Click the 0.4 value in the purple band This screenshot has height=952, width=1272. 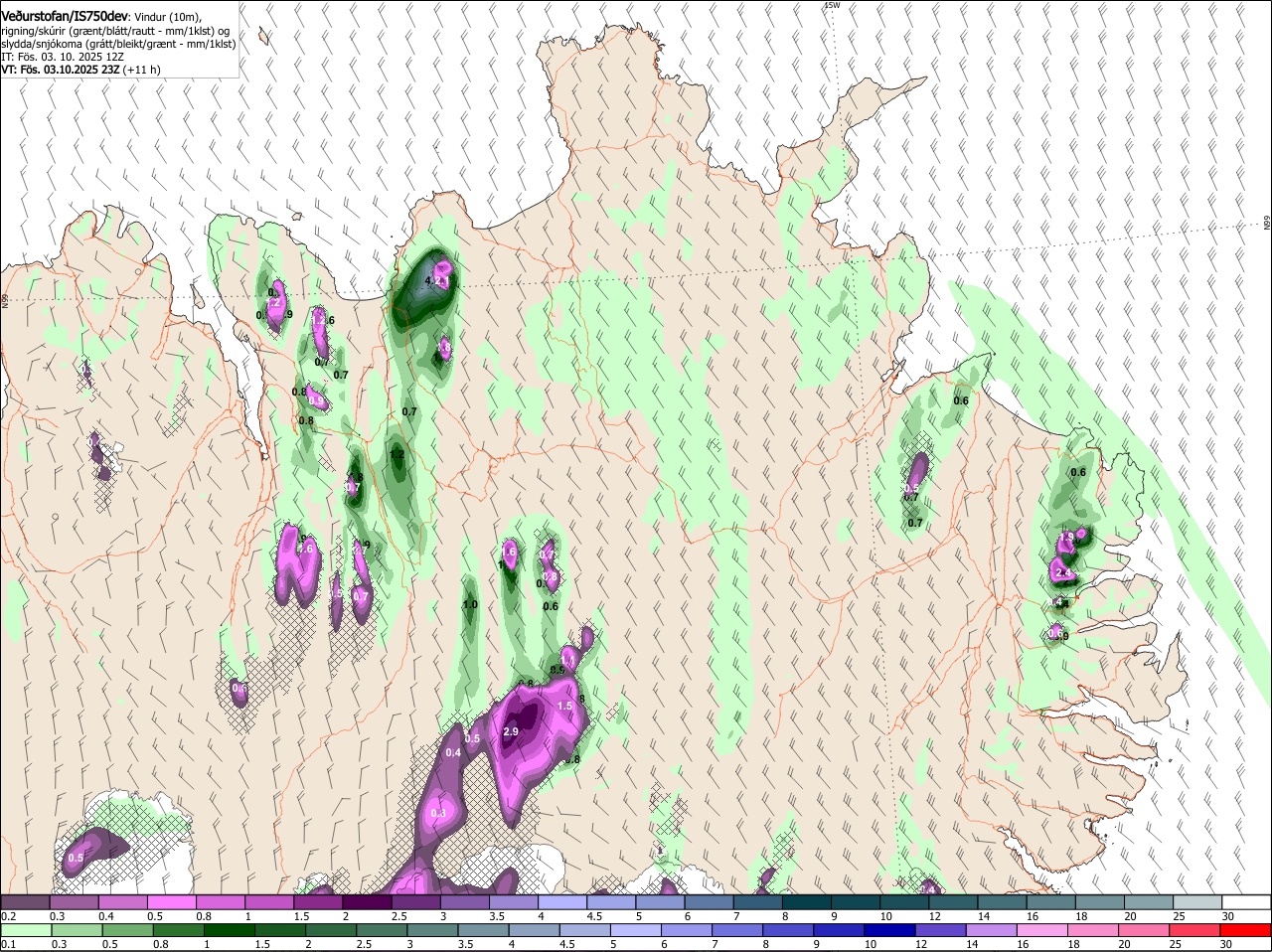453,752
